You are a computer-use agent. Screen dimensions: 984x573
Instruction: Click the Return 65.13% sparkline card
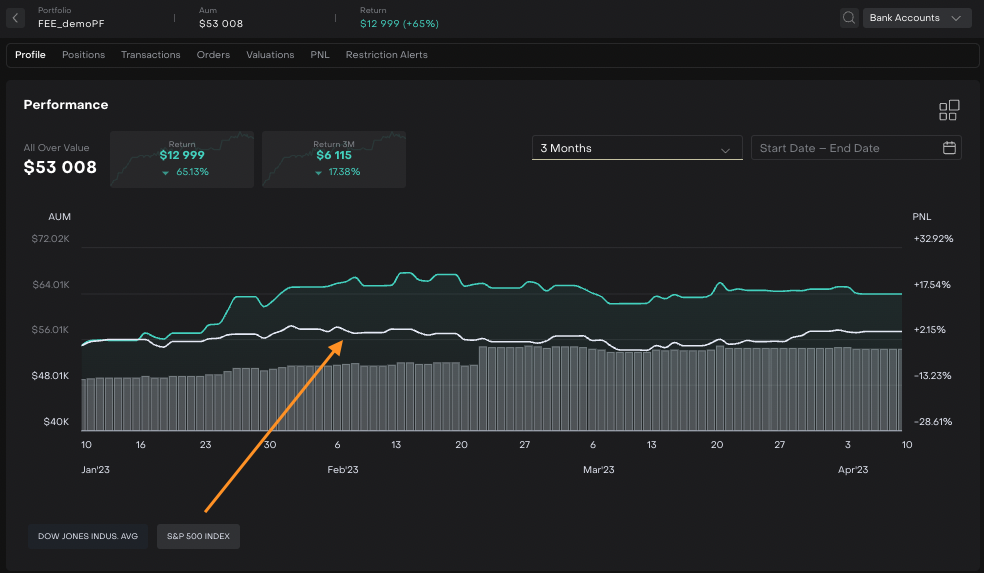(x=181, y=159)
